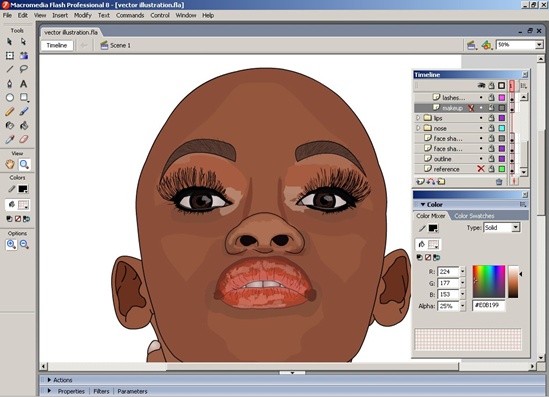Click the rainbow color picker field
The height and width of the screenshot is (397, 549).
(489, 281)
